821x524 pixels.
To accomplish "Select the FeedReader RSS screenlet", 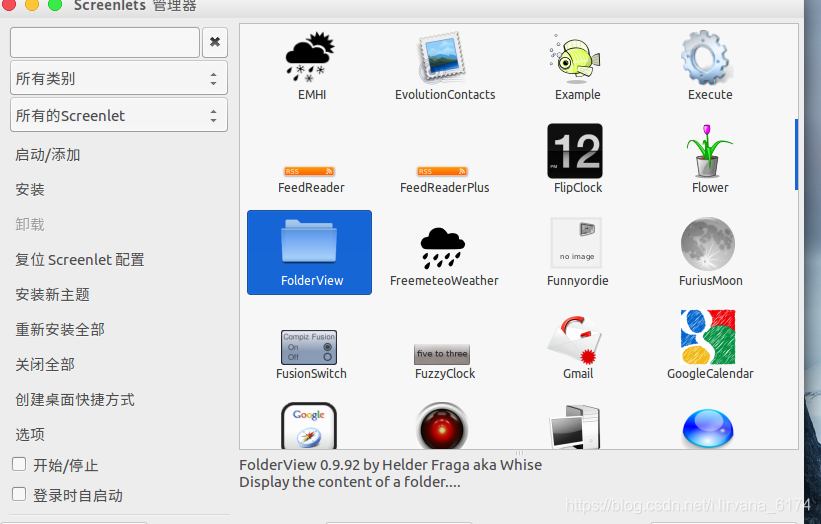I will pos(310,172).
